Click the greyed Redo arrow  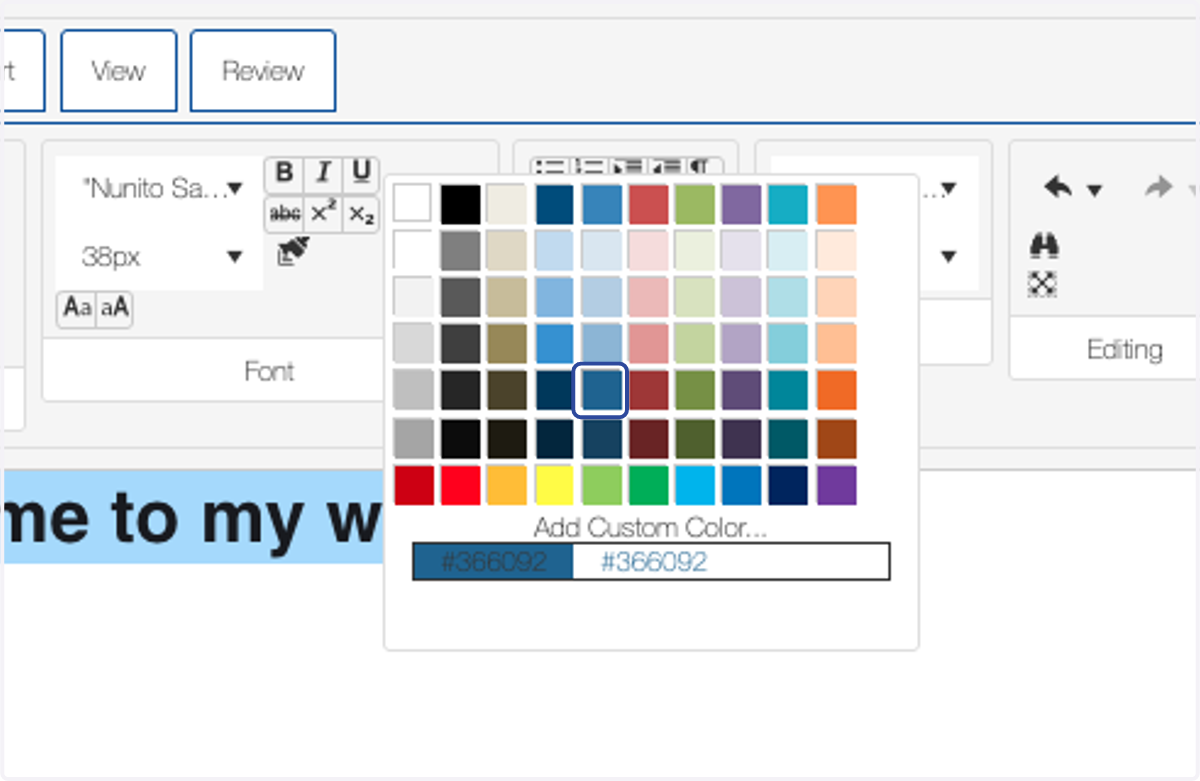[1158, 187]
